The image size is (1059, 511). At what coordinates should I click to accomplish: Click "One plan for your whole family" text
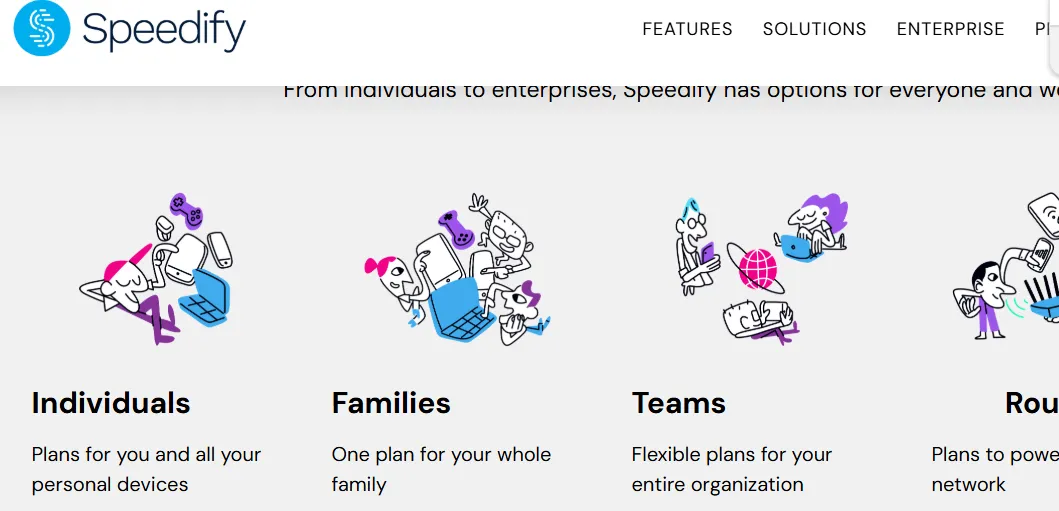(441, 469)
